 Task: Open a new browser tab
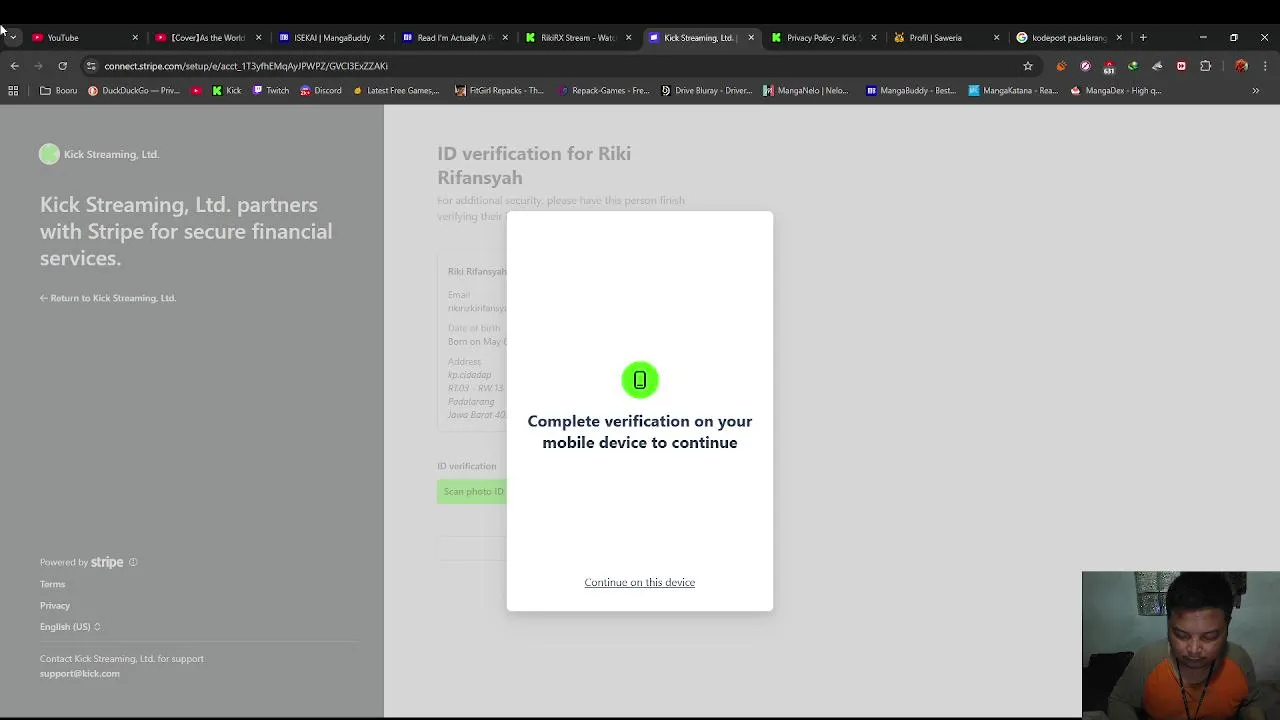click(1143, 38)
